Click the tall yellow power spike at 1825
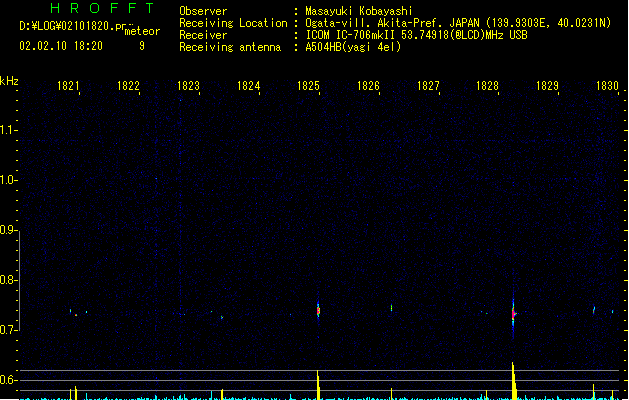The height and width of the screenshot is (400, 629). point(318,384)
